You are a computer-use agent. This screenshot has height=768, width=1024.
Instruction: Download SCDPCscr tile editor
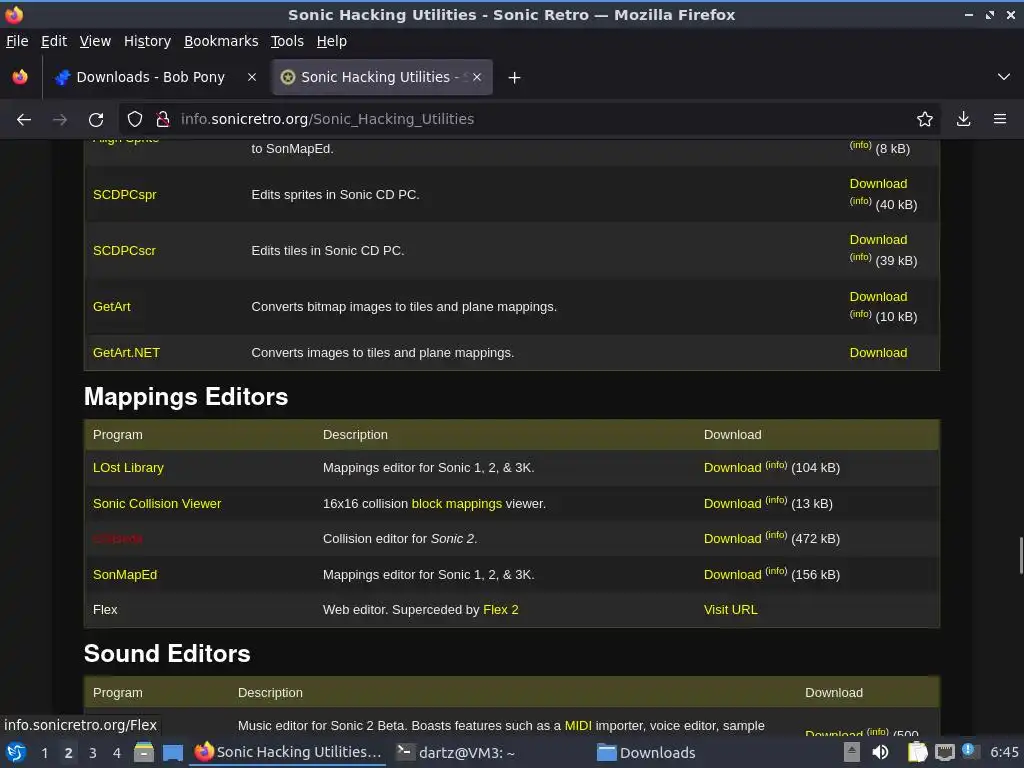[x=878, y=240]
